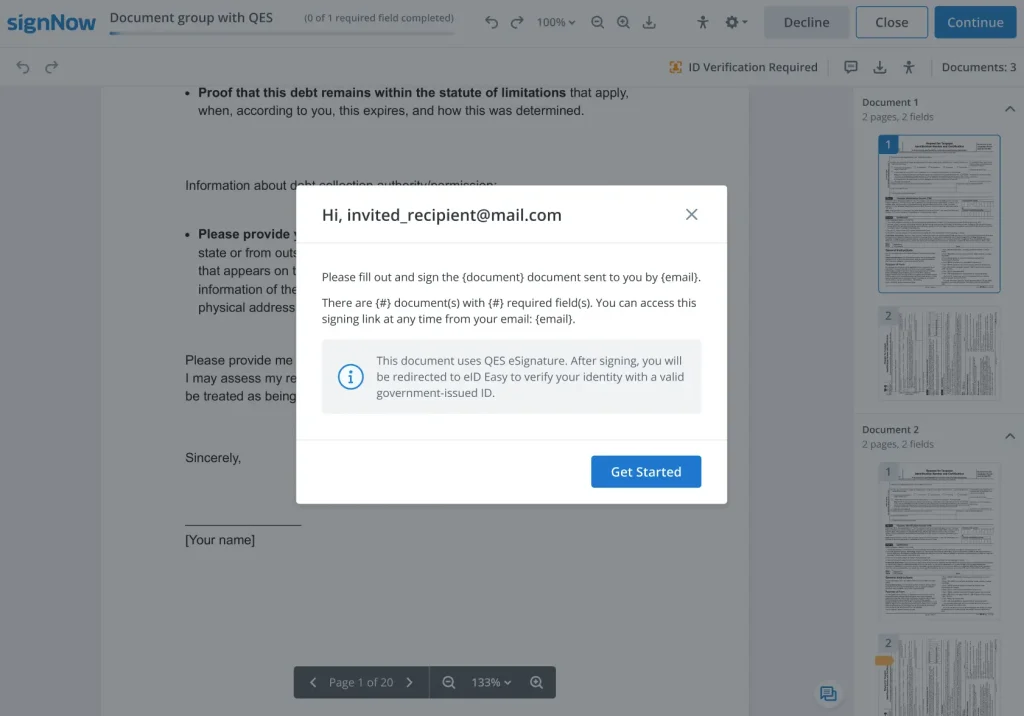
Task: Open the settings gear dropdown in the header
Action: tap(736, 23)
